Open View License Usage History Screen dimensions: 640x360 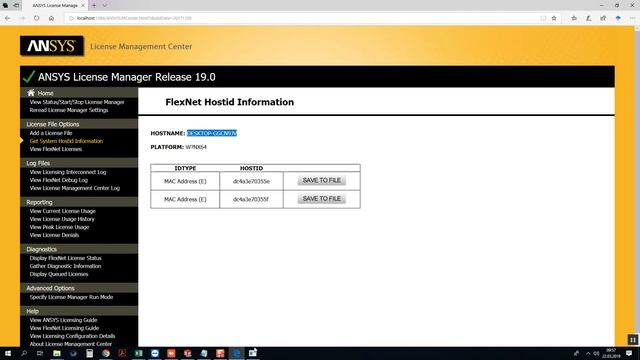point(62,219)
